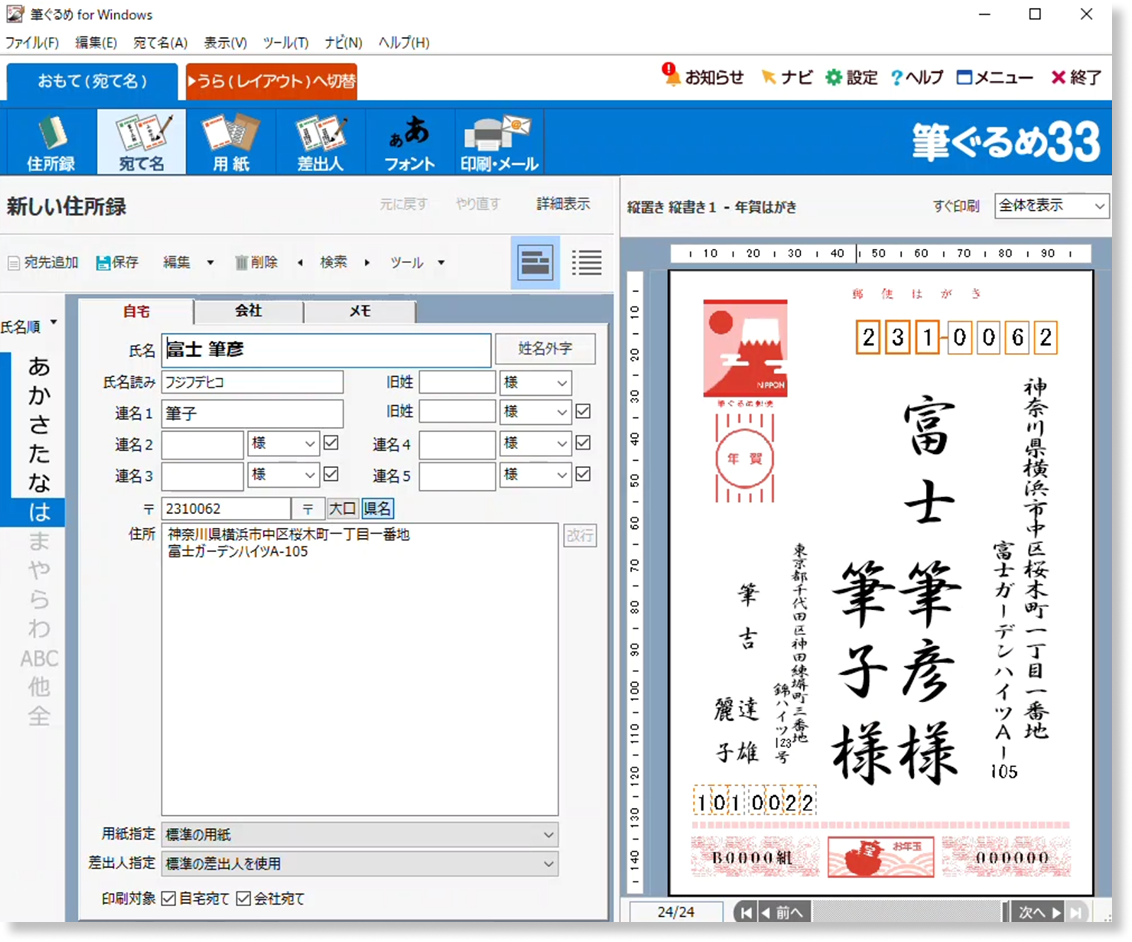Screen dimensions: 1132x942
Task: Toggle the 連名2 honorific checkbox
Action: (332, 443)
